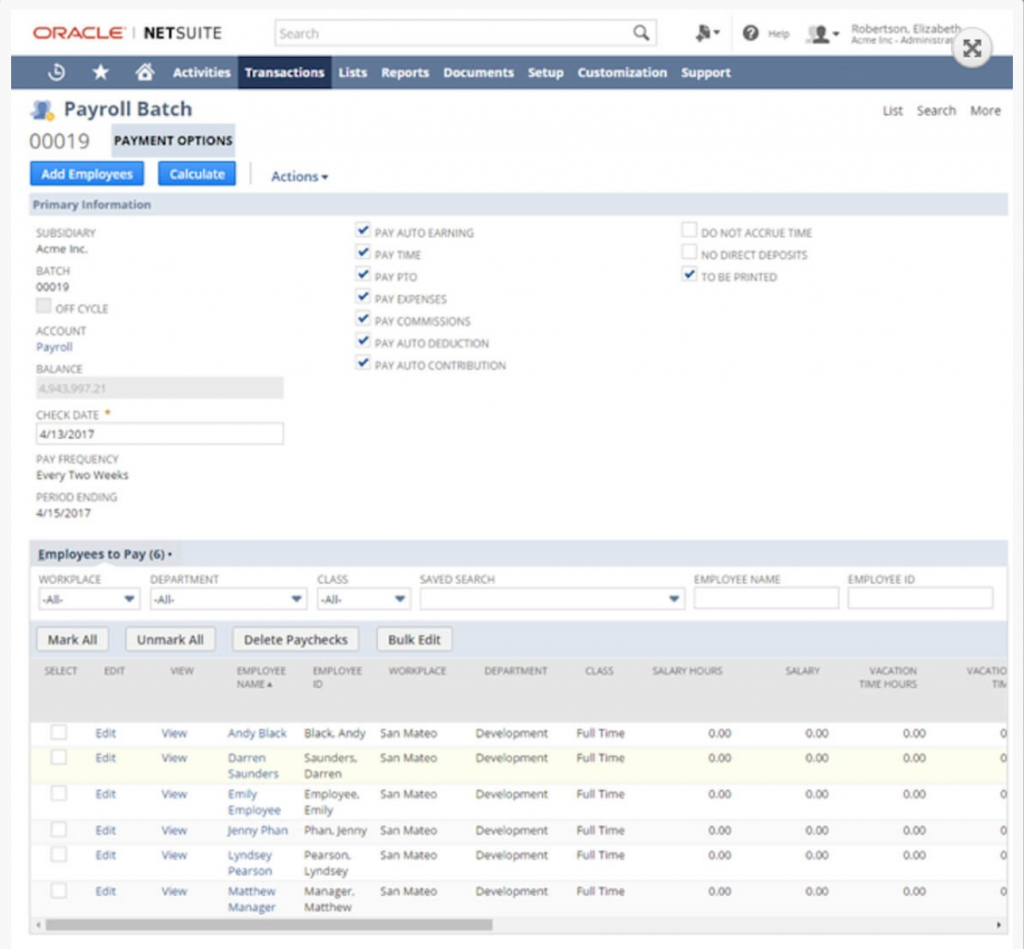Open the Recent Records clock icon
The height and width of the screenshot is (949, 1024).
coord(57,72)
